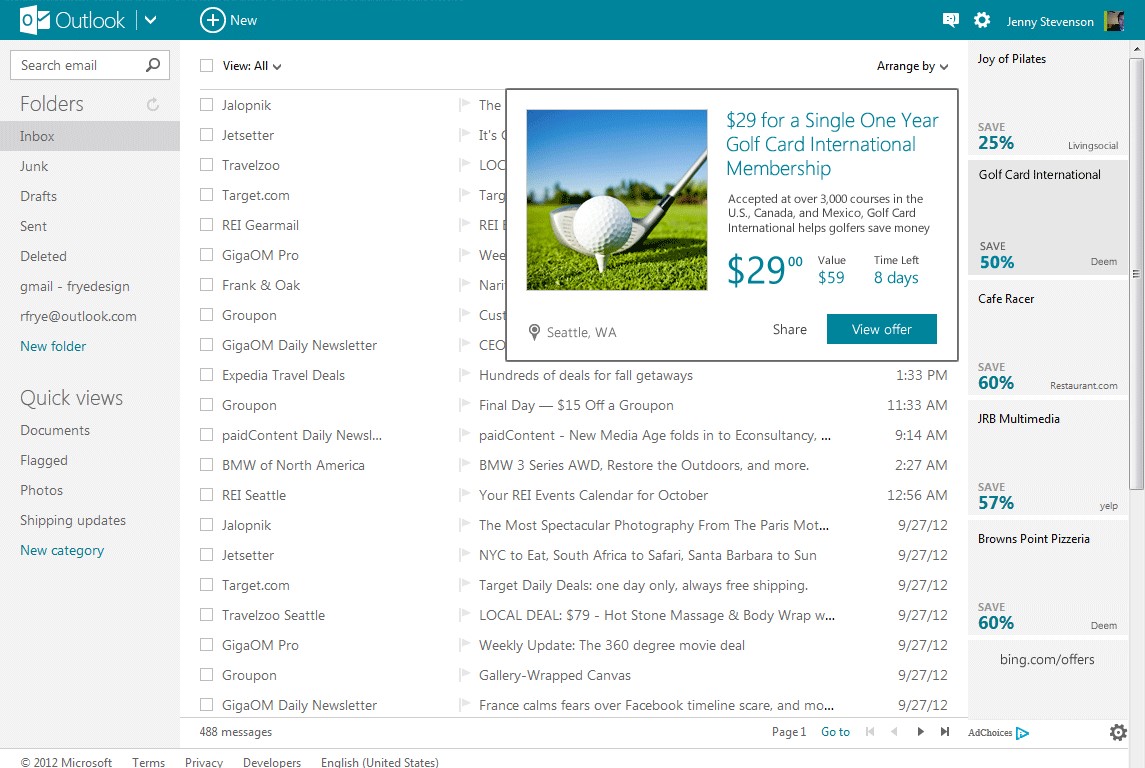The width and height of the screenshot is (1145, 768).
Task: Check the Frank & Oak message checkbox
Action: (207, 285)
